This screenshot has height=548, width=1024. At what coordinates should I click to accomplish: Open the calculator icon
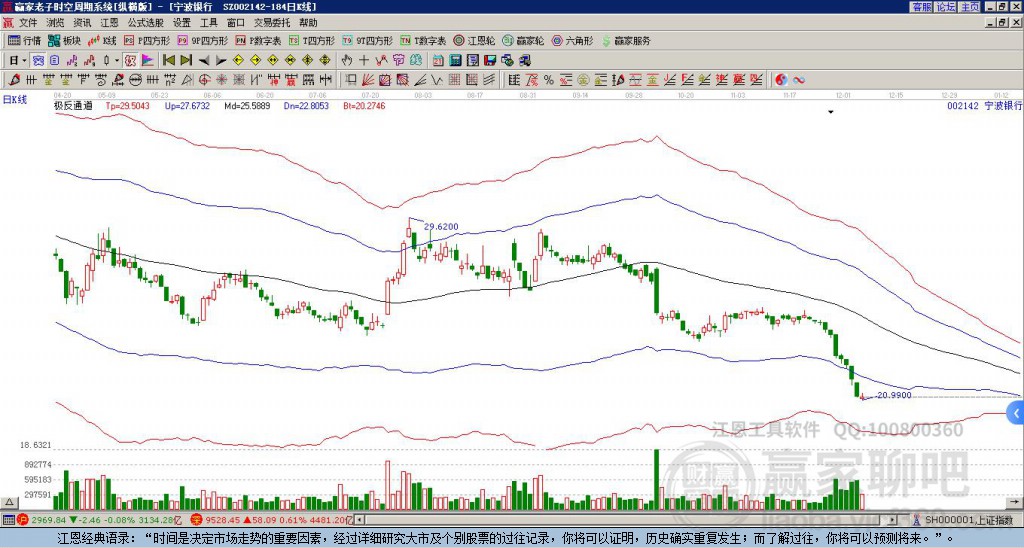[455, 60]
